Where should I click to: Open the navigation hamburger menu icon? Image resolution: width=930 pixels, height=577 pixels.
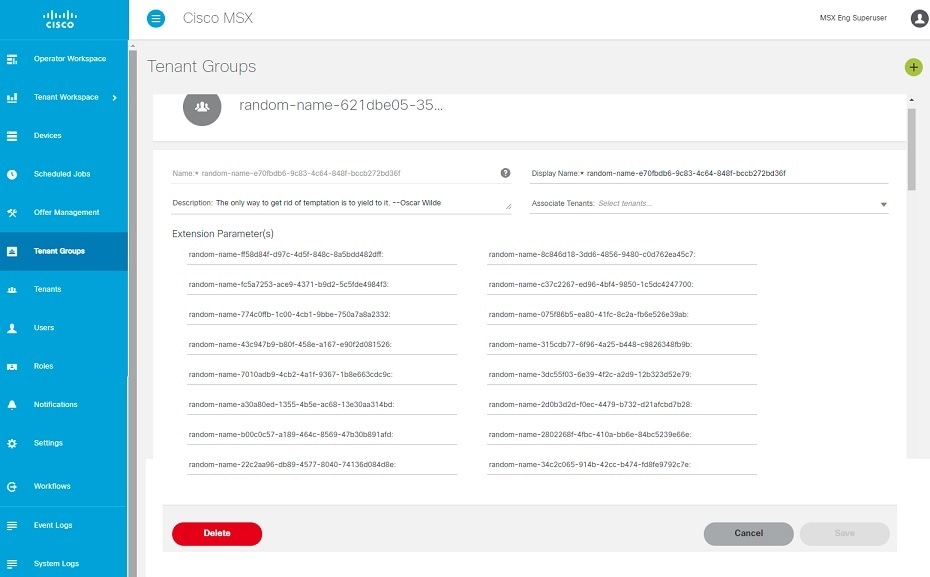[156, 18]
